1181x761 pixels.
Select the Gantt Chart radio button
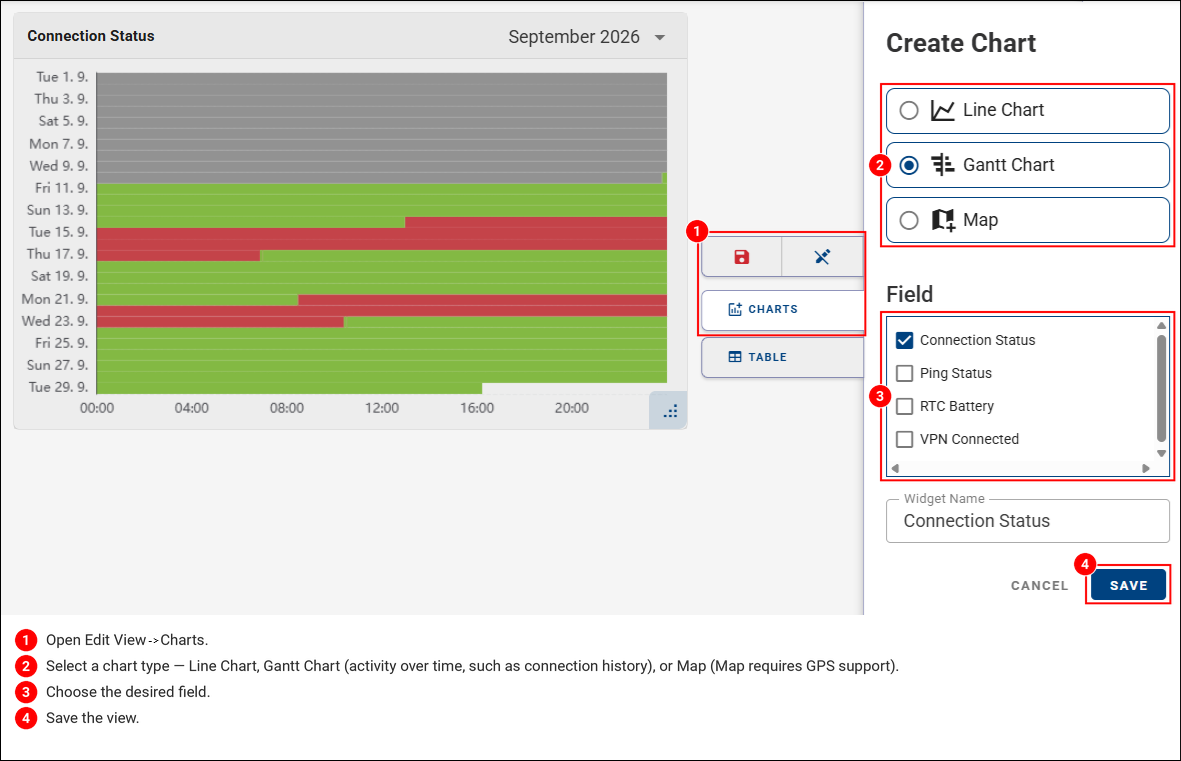point(909,165)
